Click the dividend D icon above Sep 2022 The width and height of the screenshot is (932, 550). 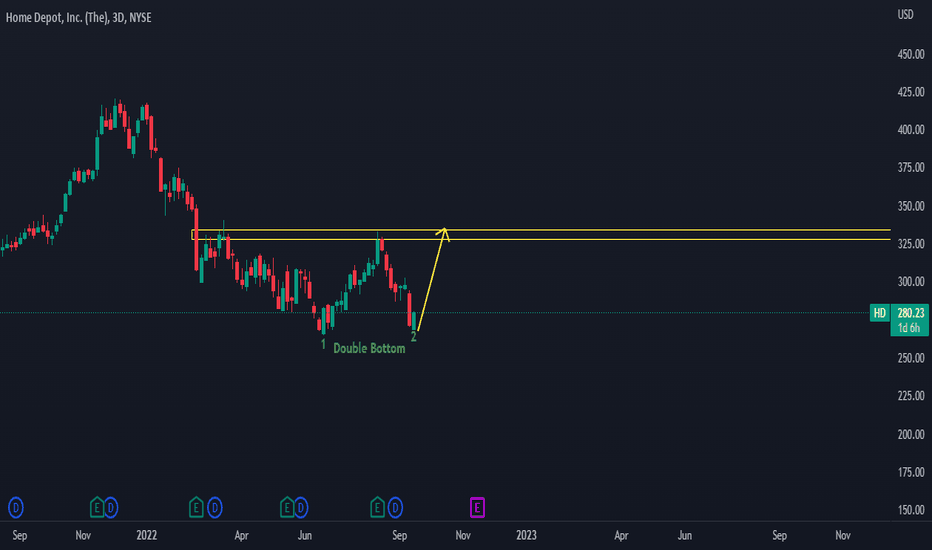click(x=395, y=508)
